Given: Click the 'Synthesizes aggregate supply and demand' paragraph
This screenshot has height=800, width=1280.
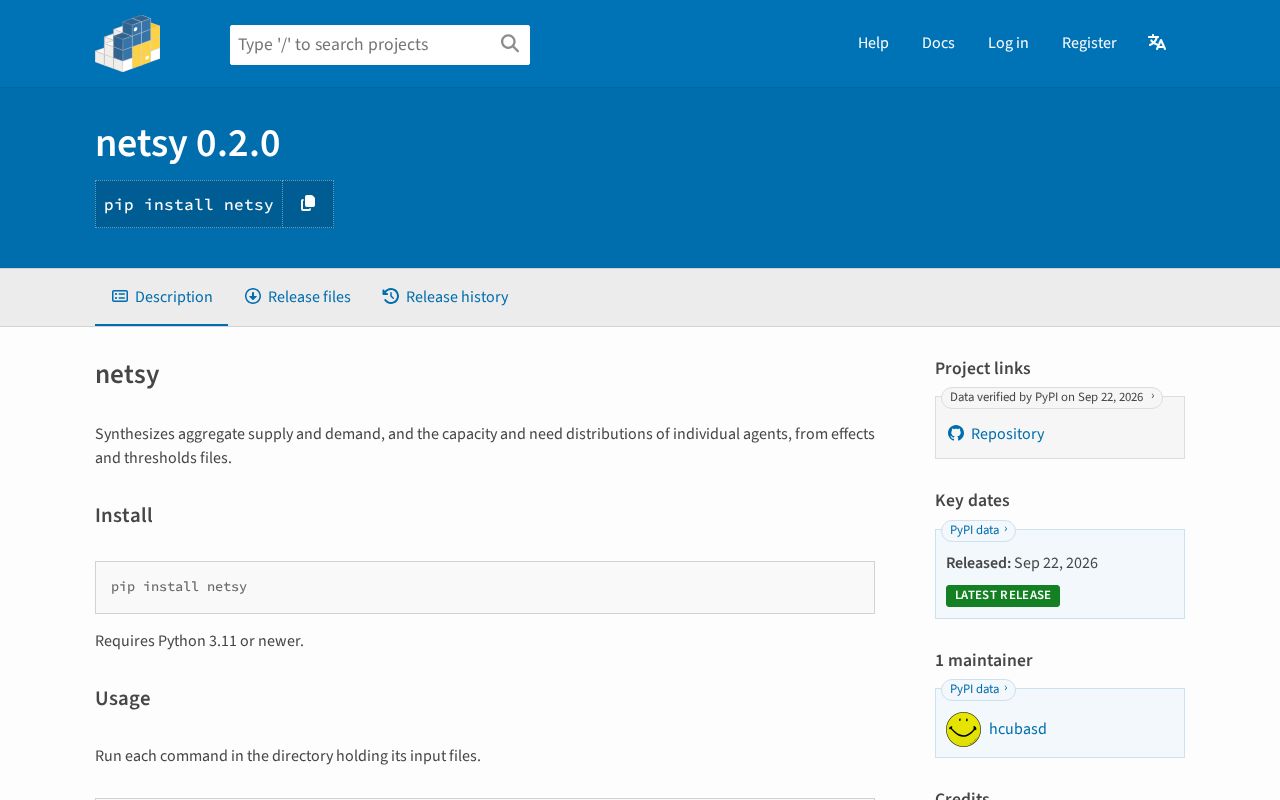Looking at the screenshot, I should click(x=485, y=446).
